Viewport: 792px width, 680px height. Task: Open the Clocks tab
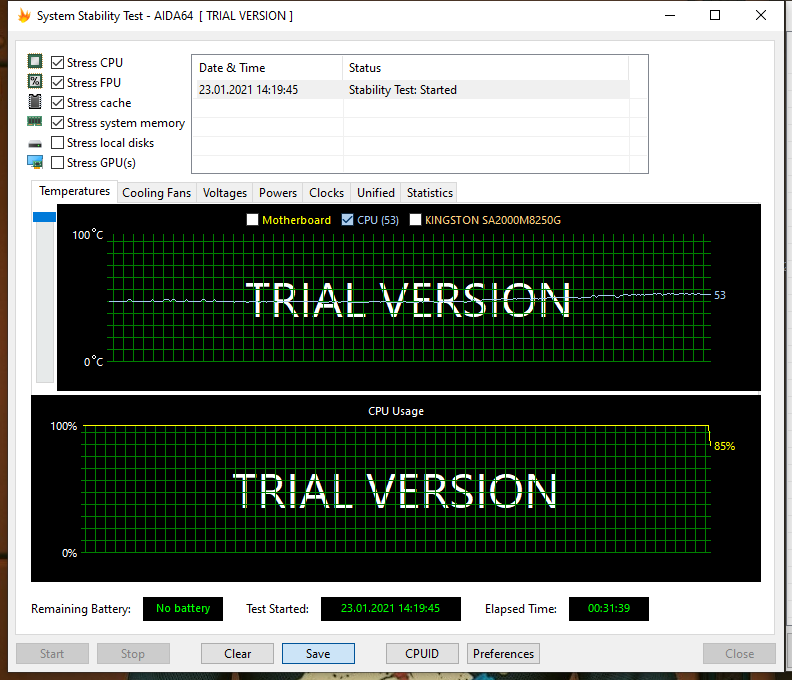point(326,193)
